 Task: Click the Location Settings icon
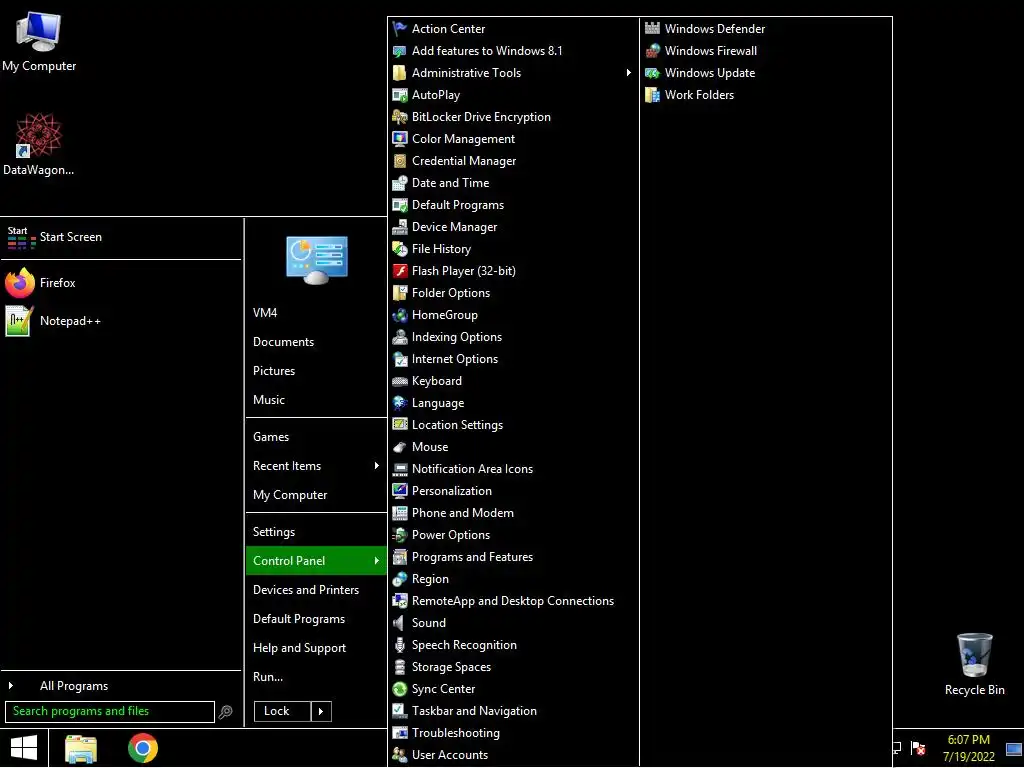[400, 424]
